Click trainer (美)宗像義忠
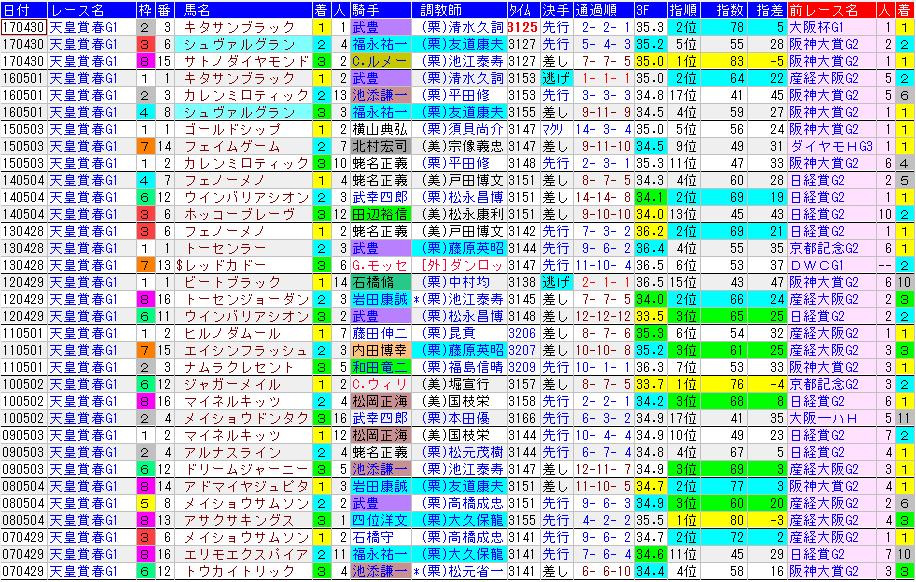 click(x=462, y=146)
